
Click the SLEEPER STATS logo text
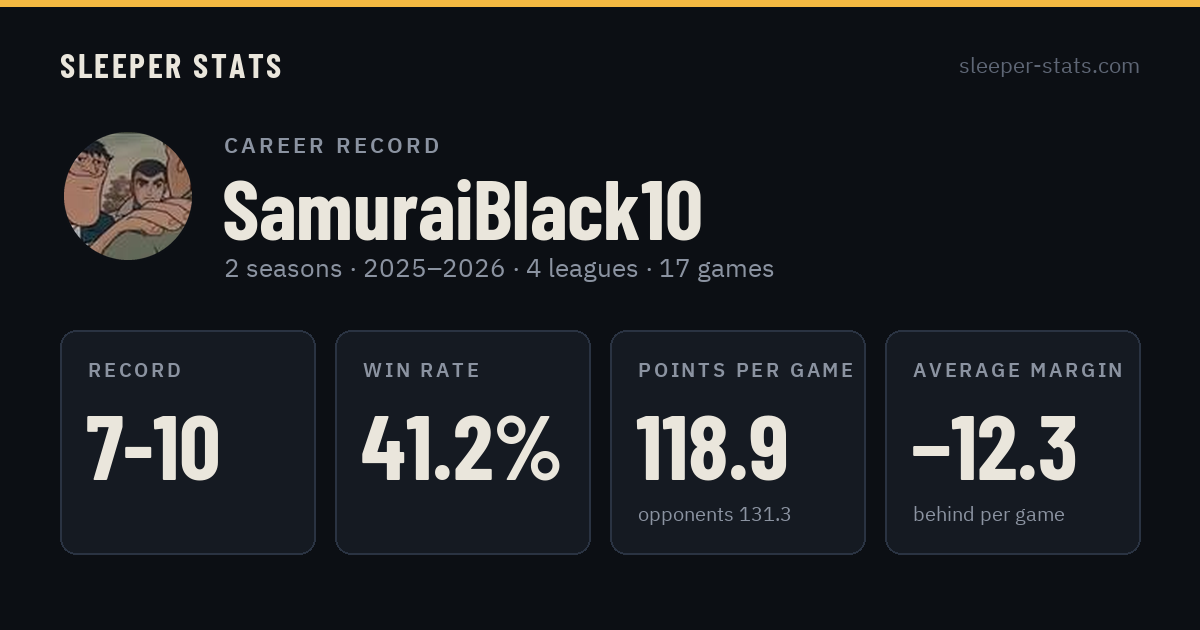(171, 67)
